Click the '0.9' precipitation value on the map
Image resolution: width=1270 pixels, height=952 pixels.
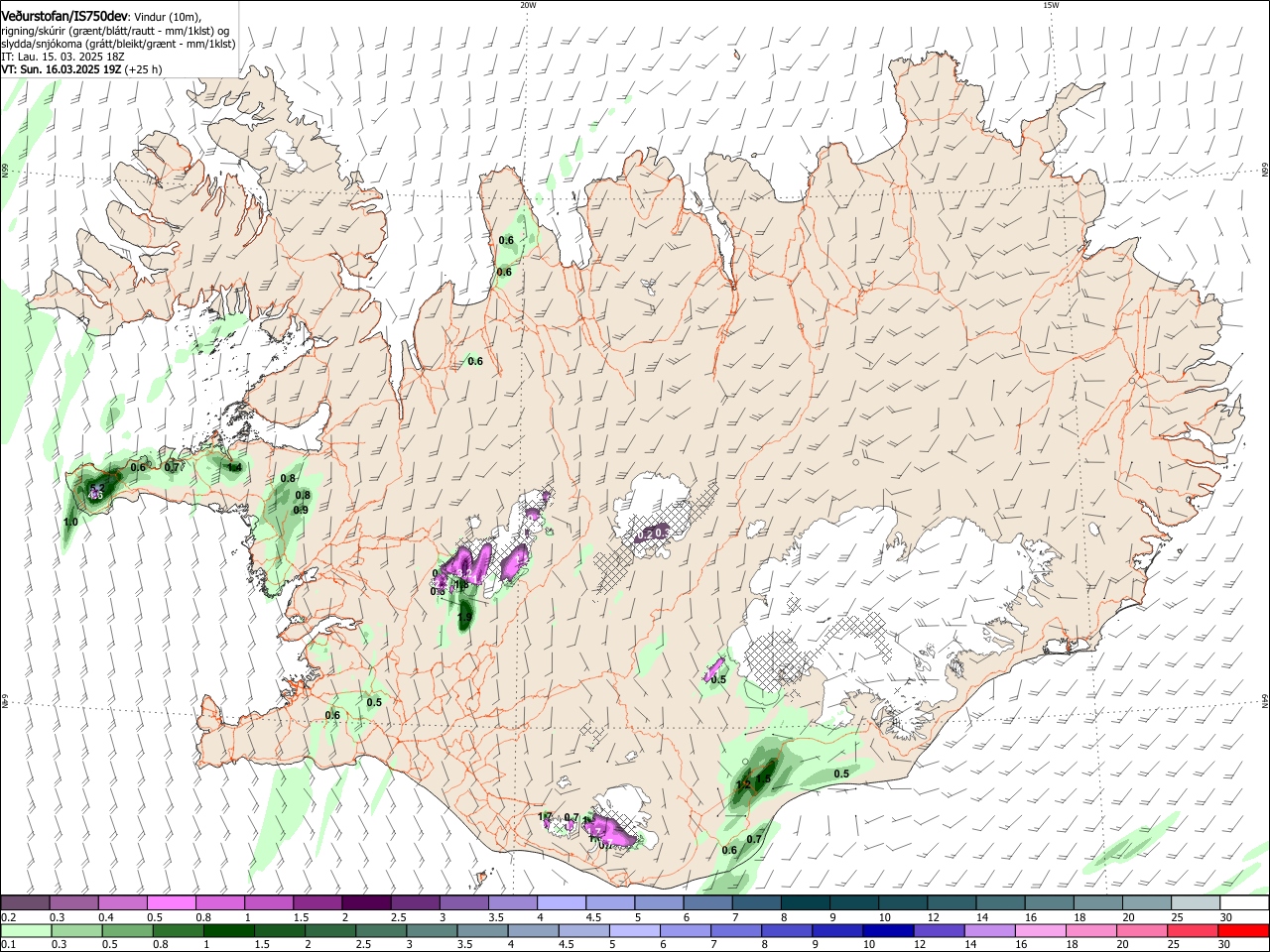pos(302,510)
